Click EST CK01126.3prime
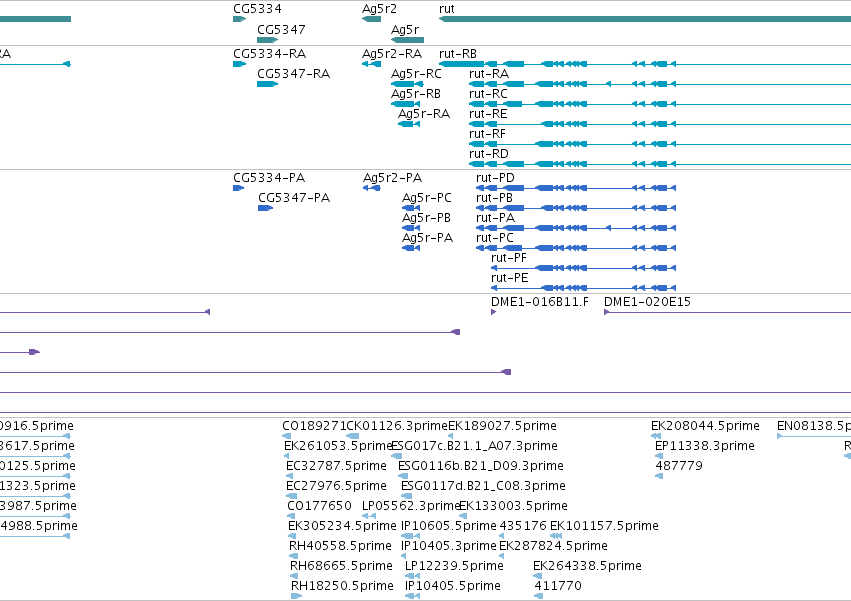851x601 pixels. pyautogui.click(x=352, y=436)
